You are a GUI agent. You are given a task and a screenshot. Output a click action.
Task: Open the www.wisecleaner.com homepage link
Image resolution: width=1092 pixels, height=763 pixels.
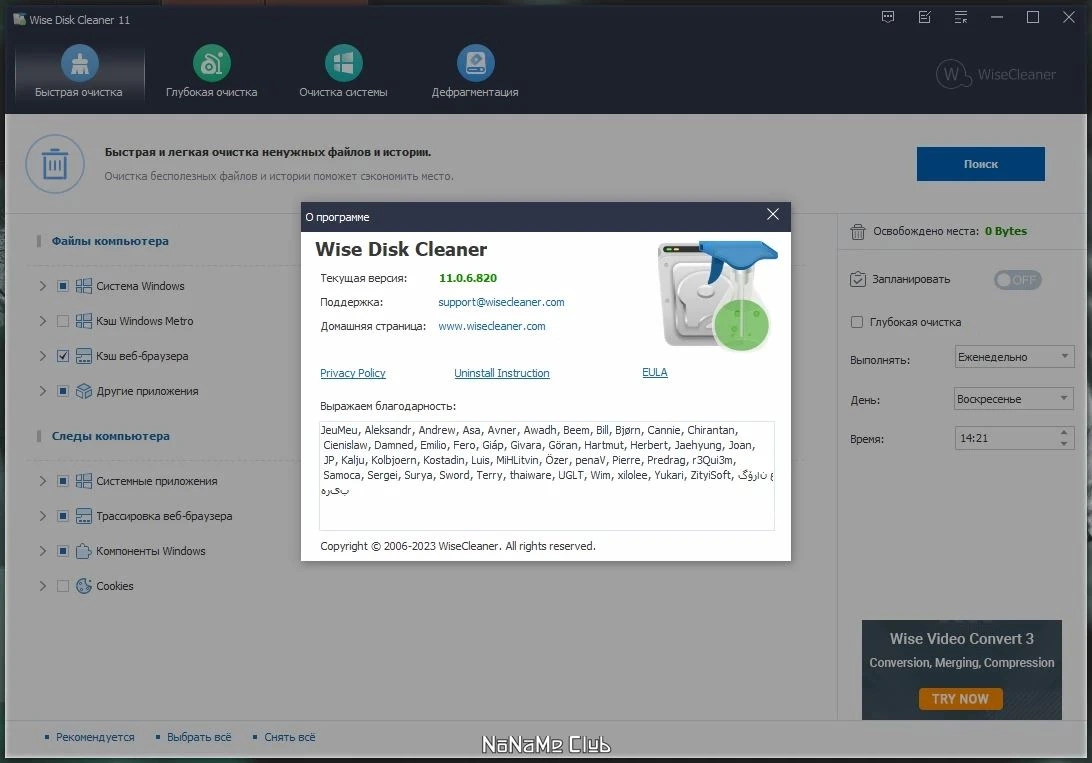(492, 326)
